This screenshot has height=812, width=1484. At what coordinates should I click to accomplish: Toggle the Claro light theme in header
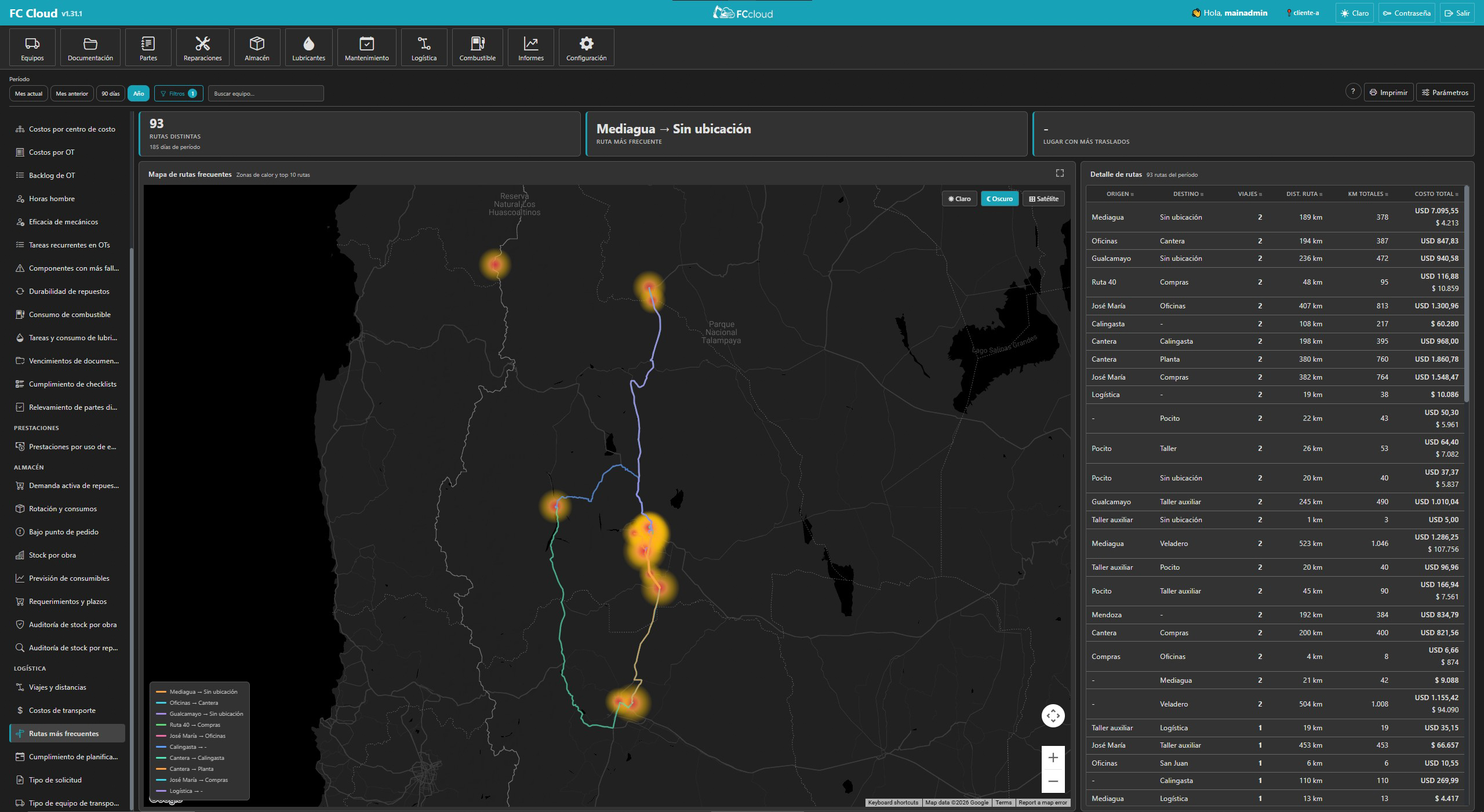tap(1354, 13)
